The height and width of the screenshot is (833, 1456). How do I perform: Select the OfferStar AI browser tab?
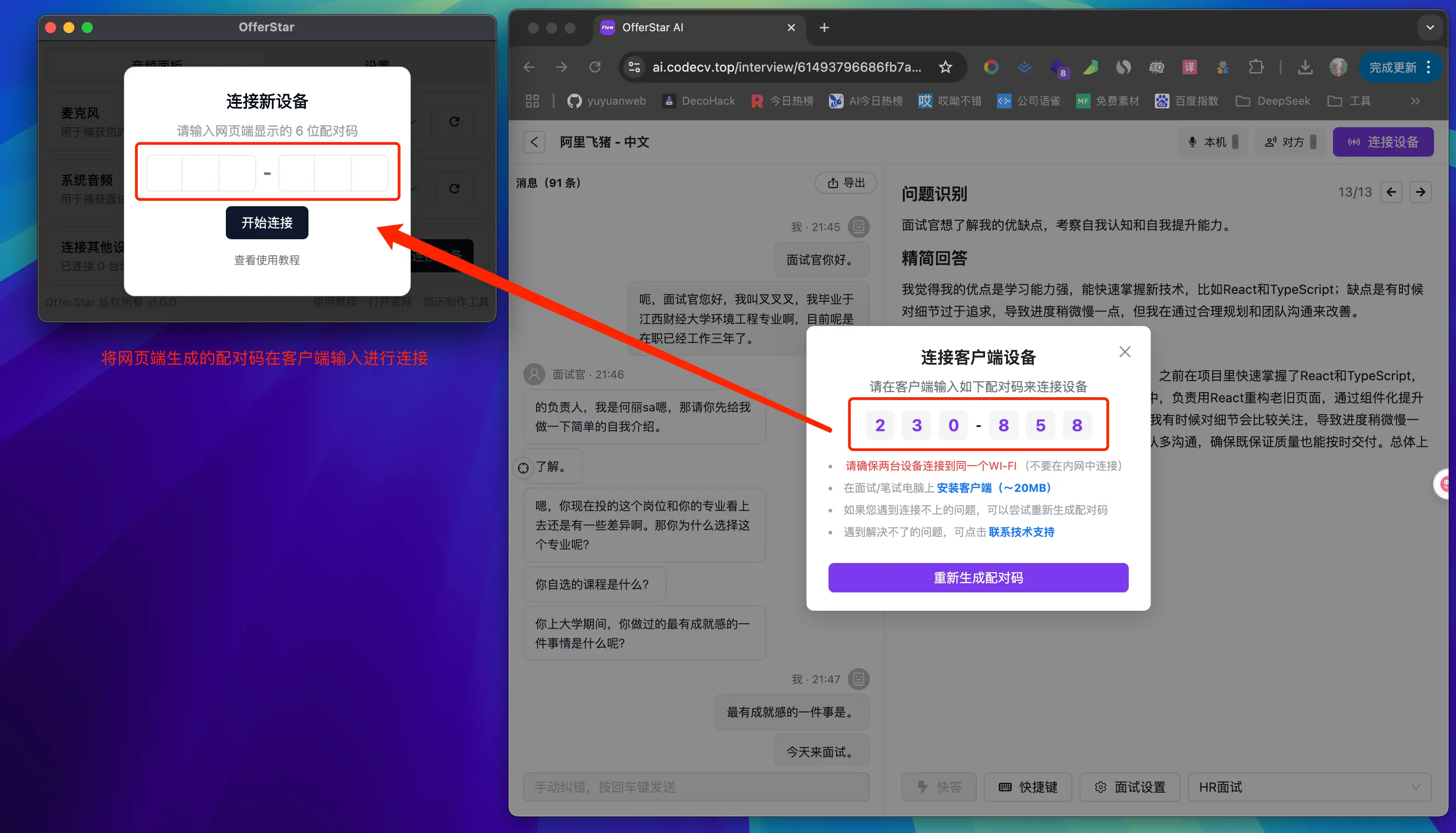699,28
